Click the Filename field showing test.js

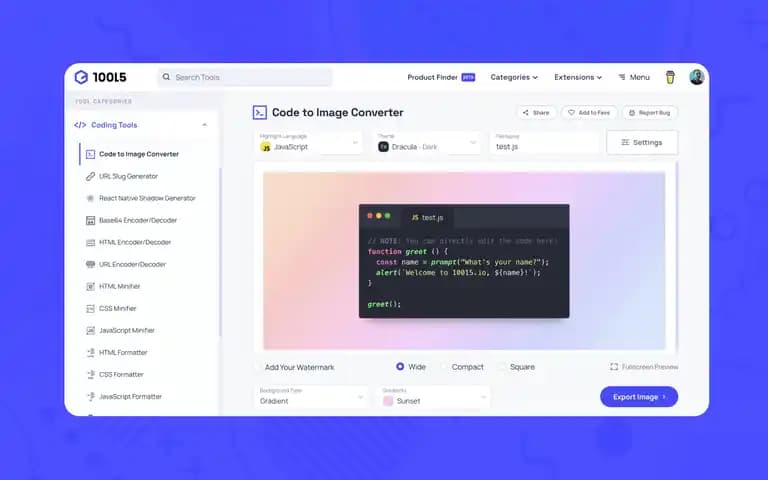coord(544,143)
